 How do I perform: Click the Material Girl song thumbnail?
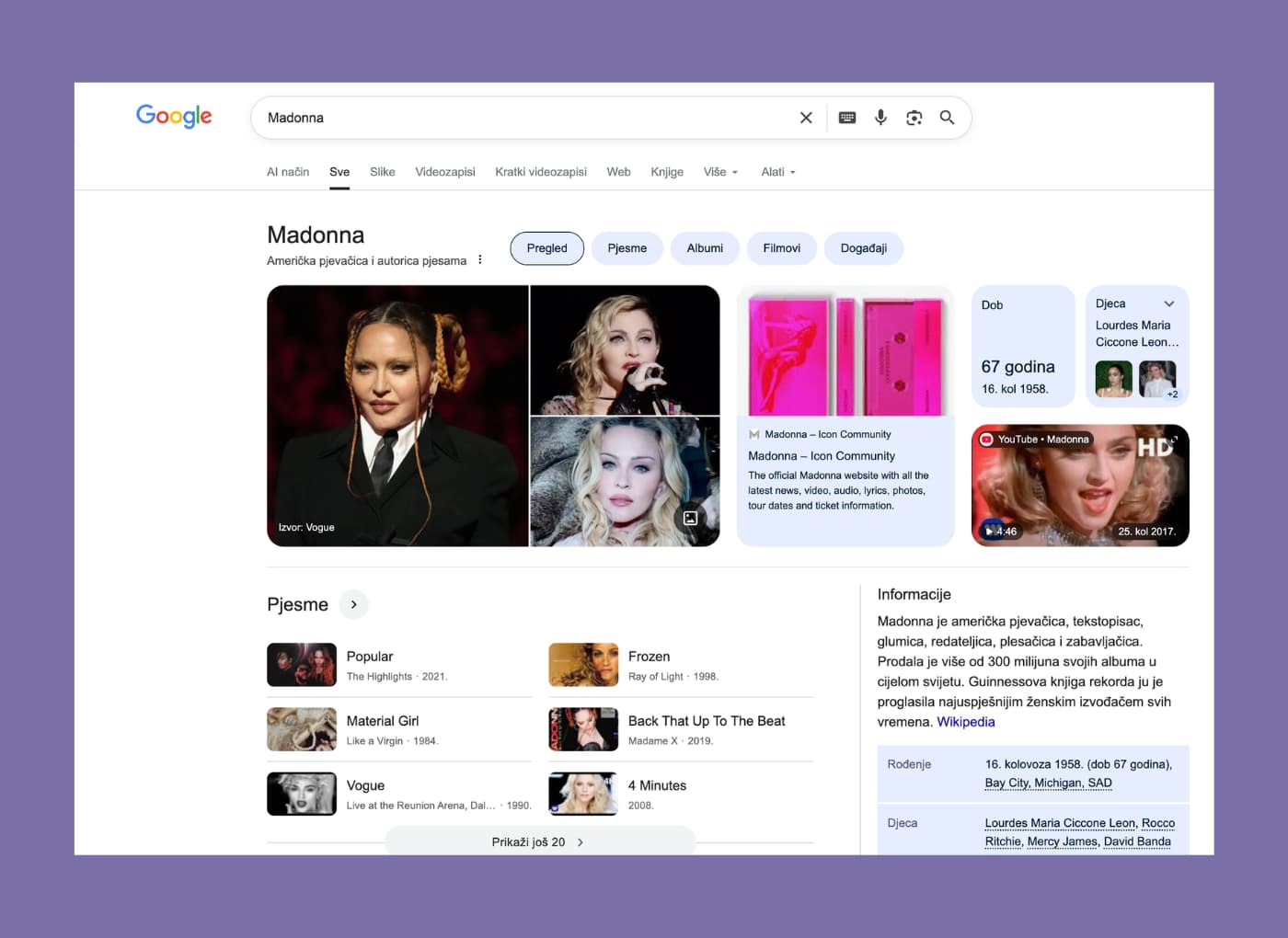[302, 729]
